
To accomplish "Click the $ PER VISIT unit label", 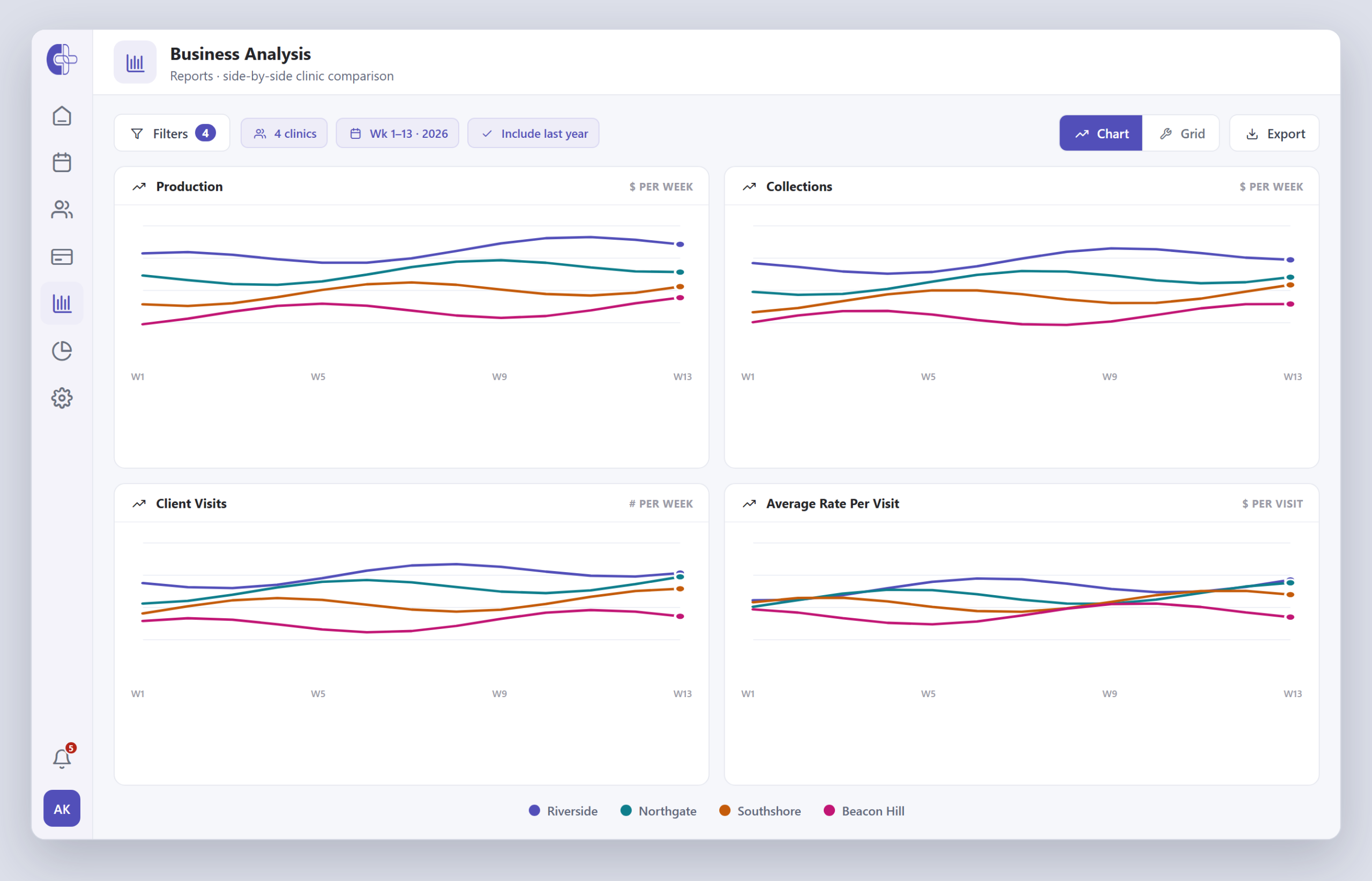I will coord(1272,504).
